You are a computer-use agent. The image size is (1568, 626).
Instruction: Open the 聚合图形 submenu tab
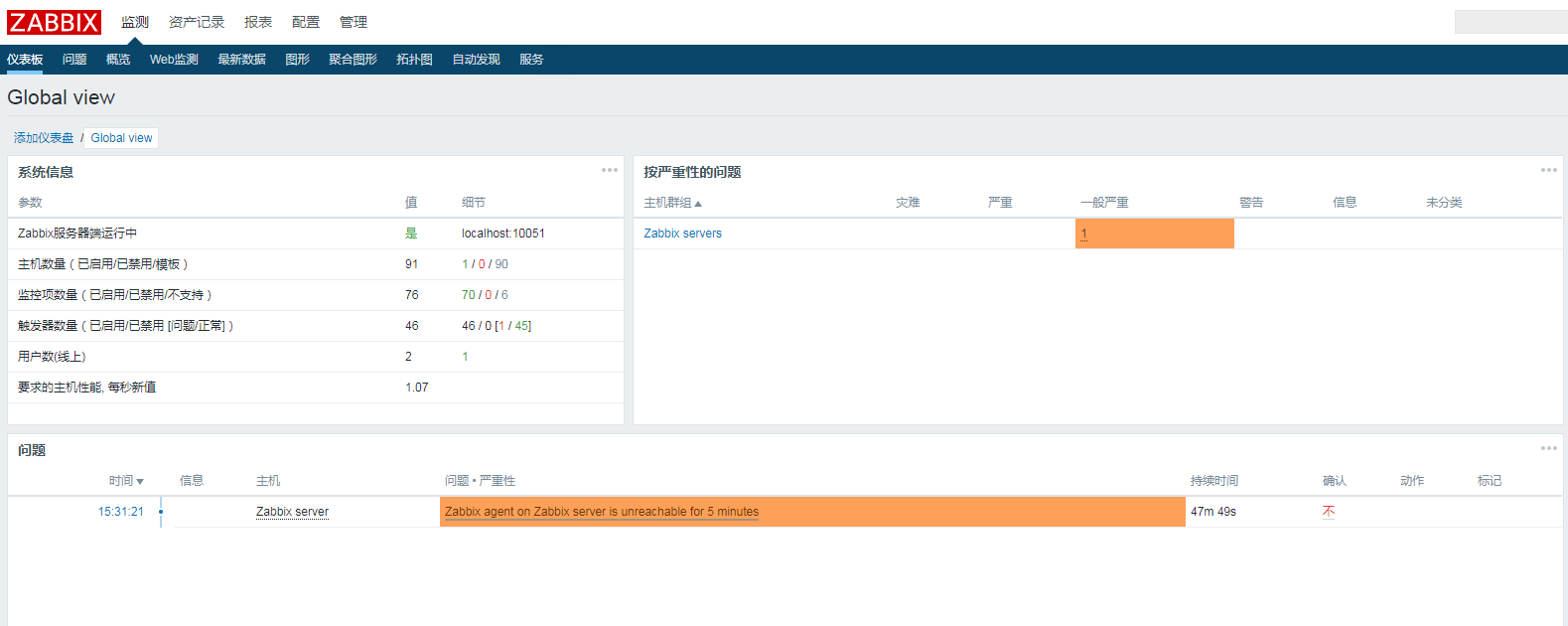[x=353, y=60]
